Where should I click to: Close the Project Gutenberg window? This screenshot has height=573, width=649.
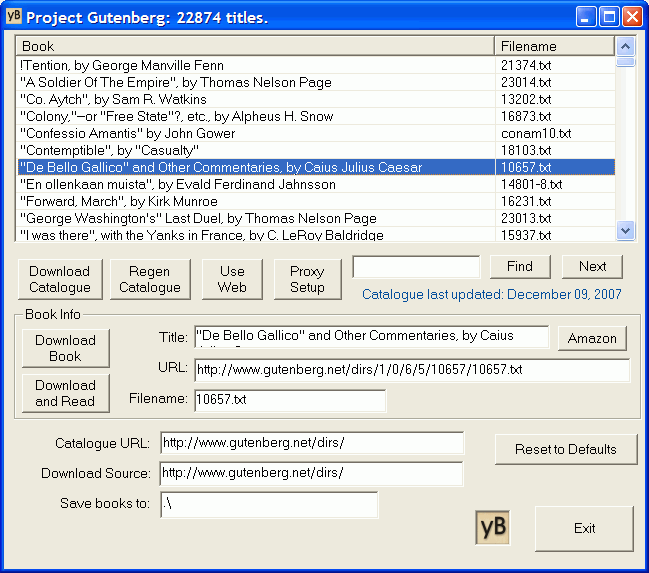point(632,17)
